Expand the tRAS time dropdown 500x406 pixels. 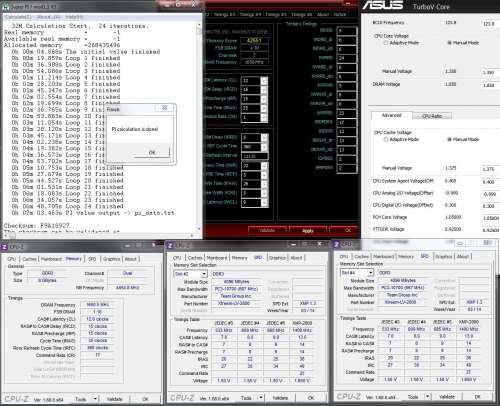point(264,108)
